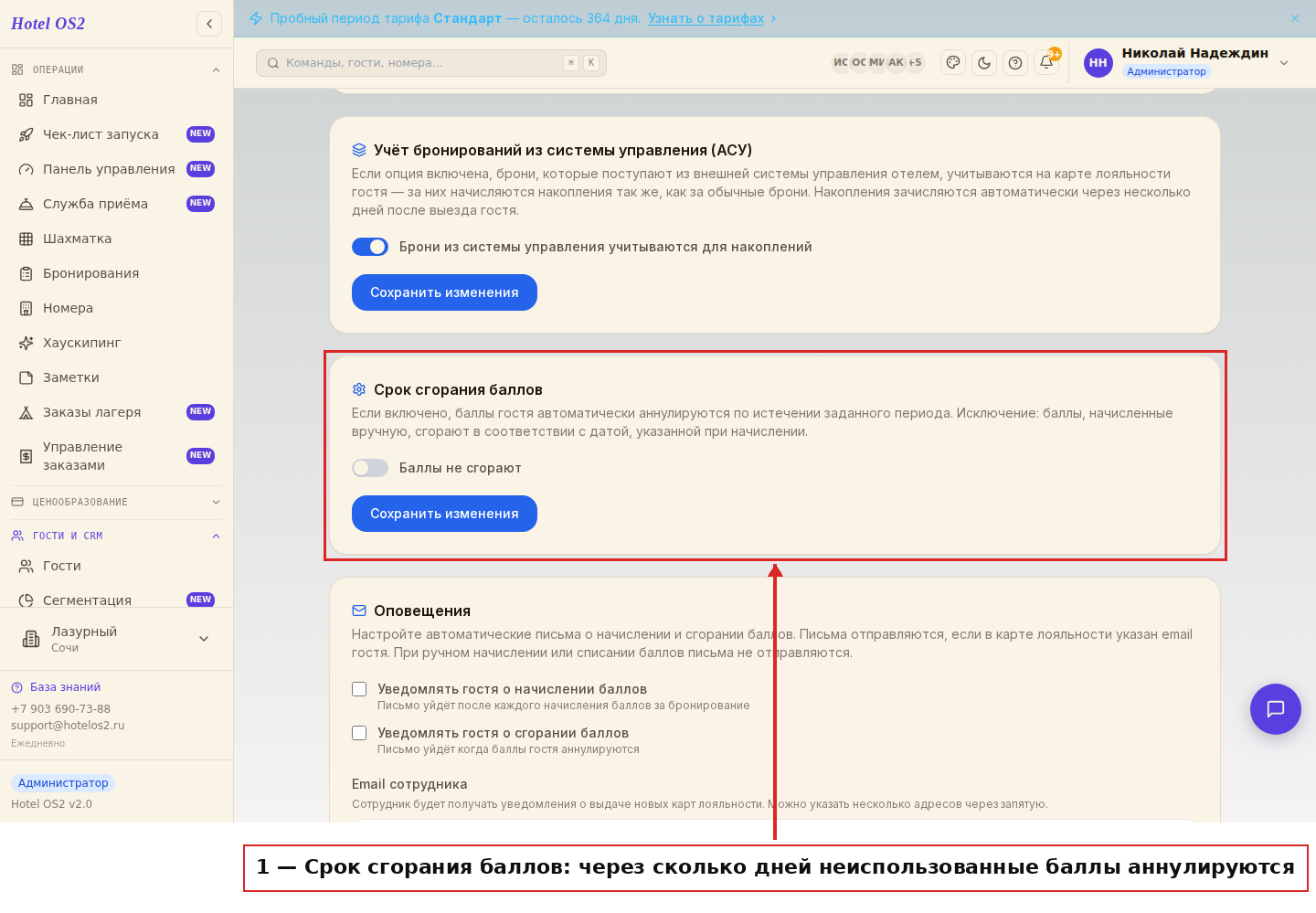
Task: Check Уведомлять гостя о начислении баллов
Action: click(x=359, y=689)
